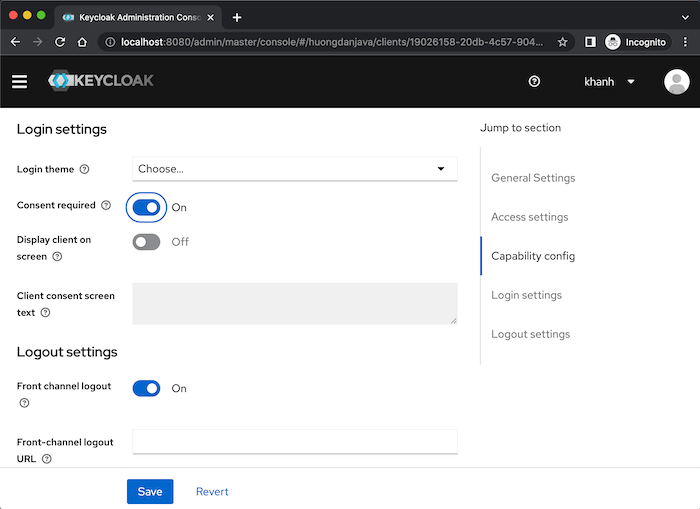Go to browser home page
This screenshot has width=700, height=509.
(82, 42)
